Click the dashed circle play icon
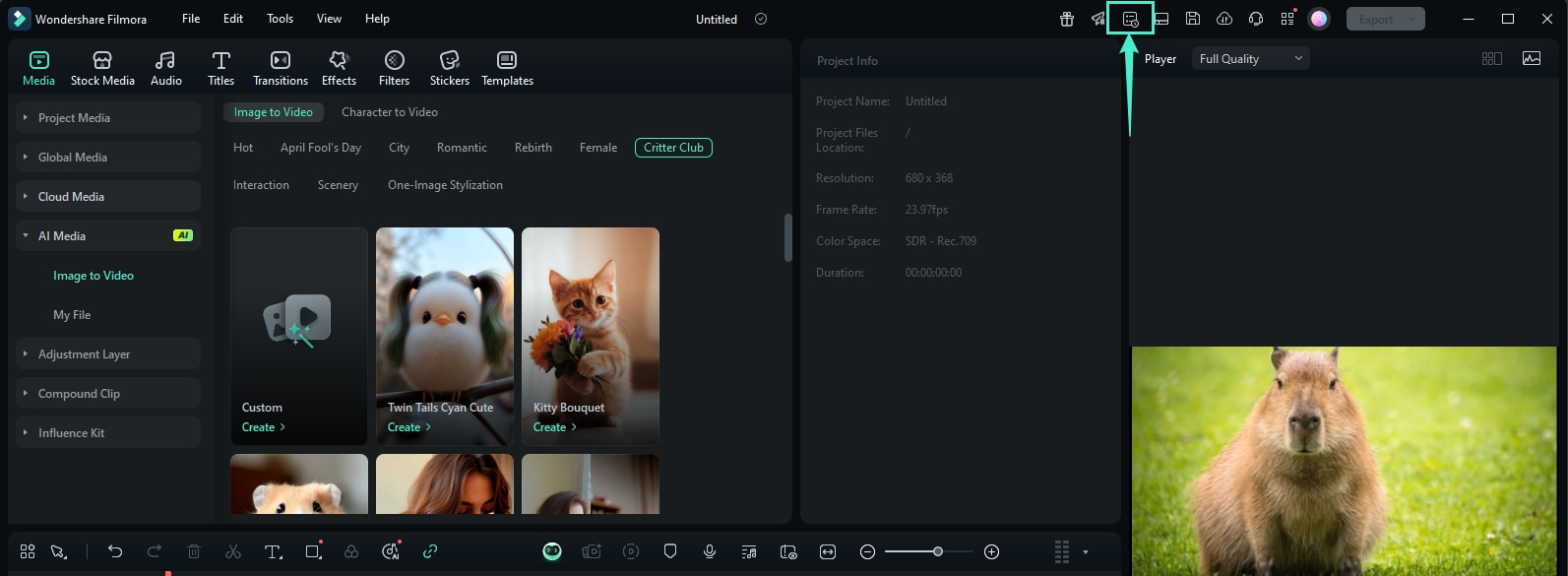The image size is (1568, 576). [x=631, y=551]
